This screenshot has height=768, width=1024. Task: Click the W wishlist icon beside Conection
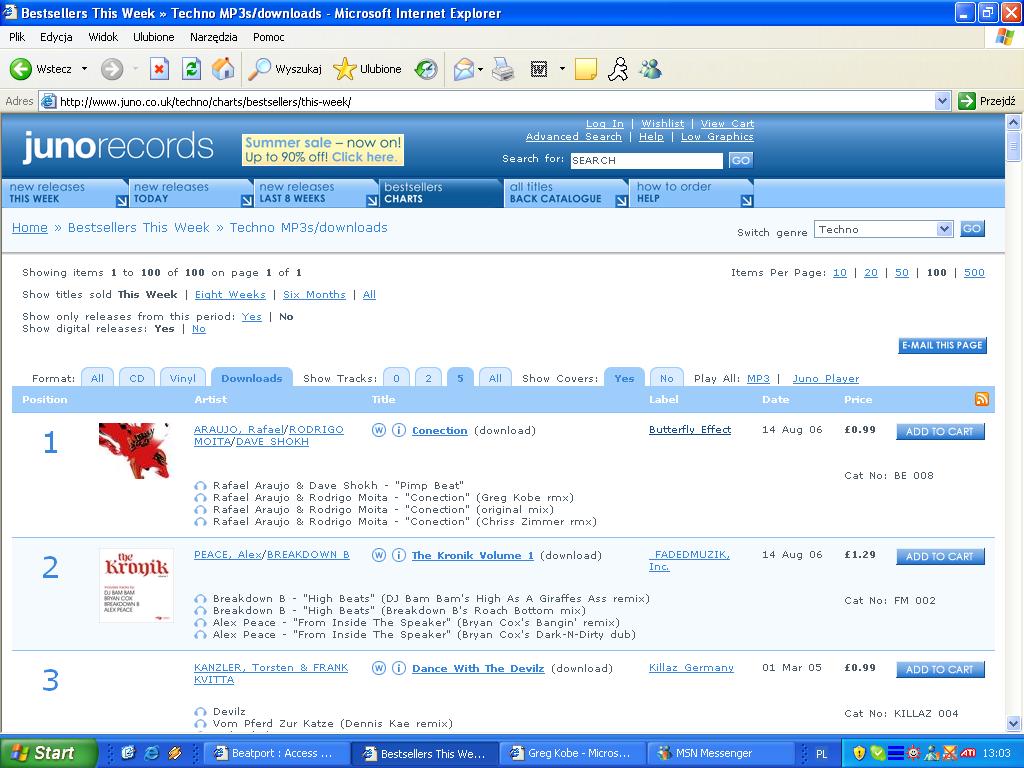tap(378, 430)
